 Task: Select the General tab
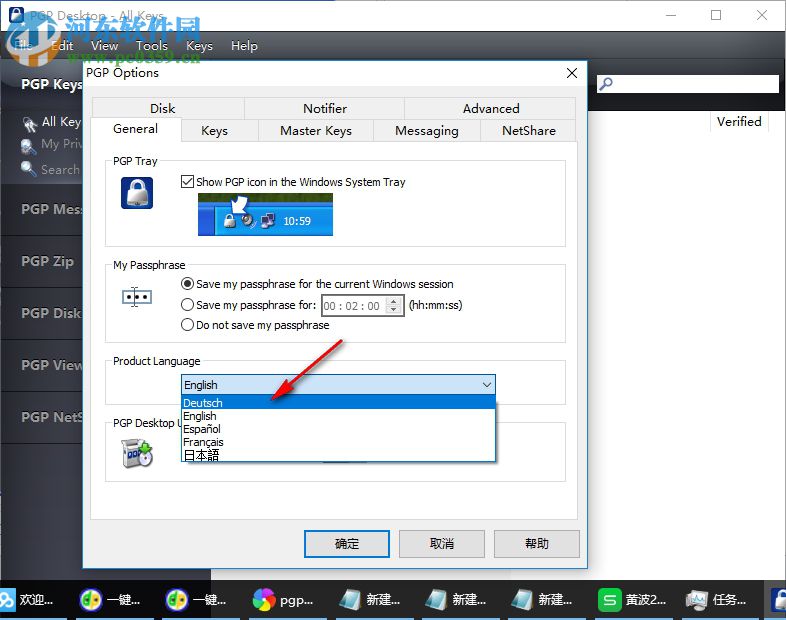pyautogui.click(x=135, y=129)
